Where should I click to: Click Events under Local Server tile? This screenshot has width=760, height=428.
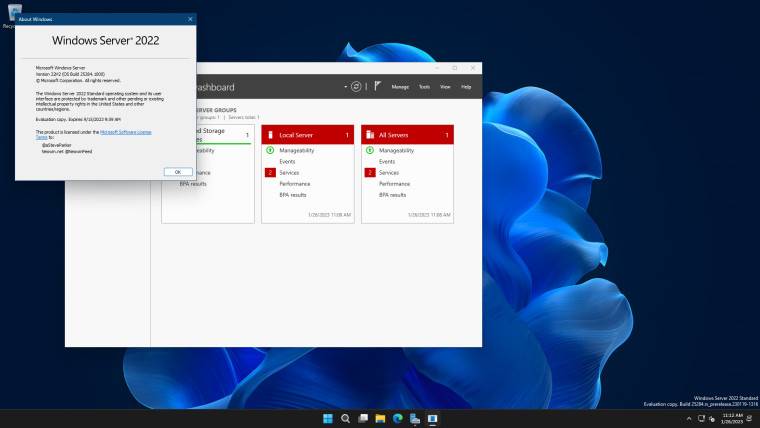coord(287,161)
